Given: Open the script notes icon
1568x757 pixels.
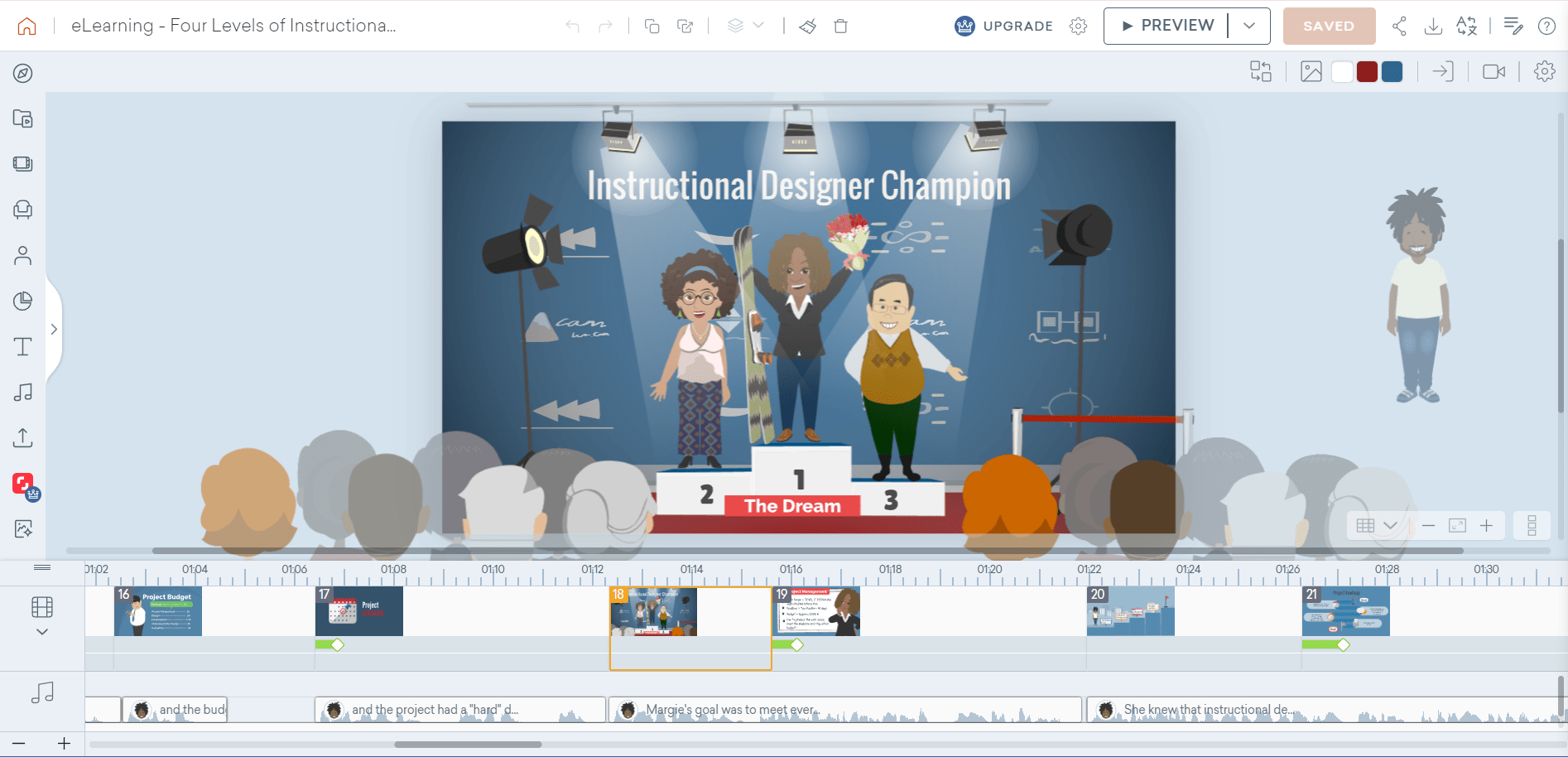Looking at the screenshot, I should [1513, 26].
